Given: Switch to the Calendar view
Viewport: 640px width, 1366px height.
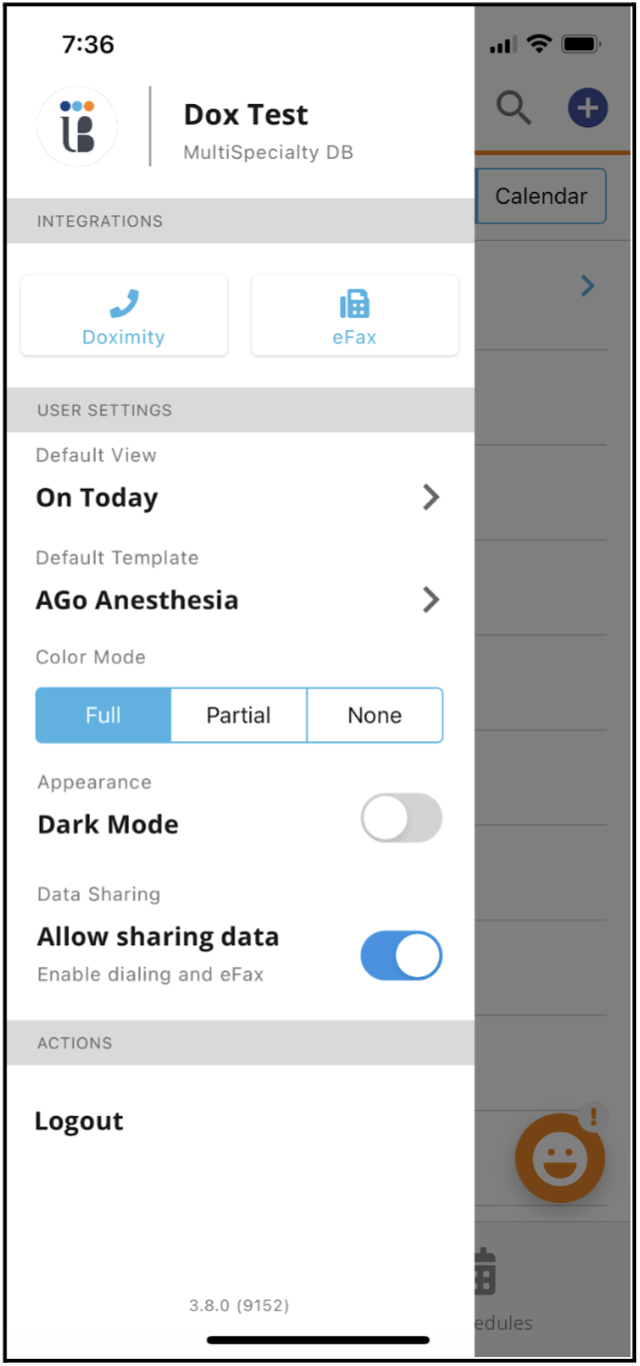Looking at the screenshot, I should pyautogui.click(x=541, y=196).
